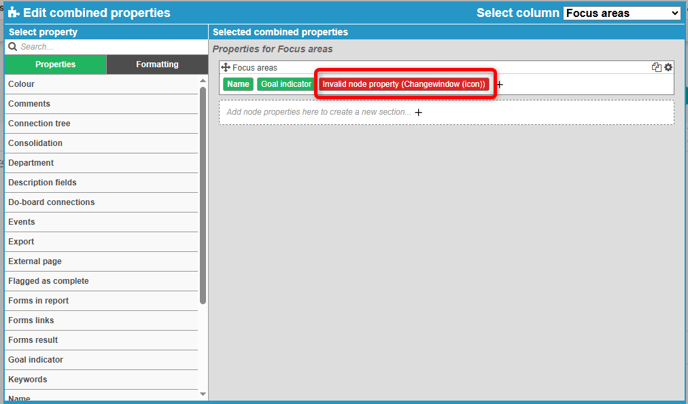Click the plus icon to create a new section
The height and width of the screenshot is (404, 688).
pos(418,112)
